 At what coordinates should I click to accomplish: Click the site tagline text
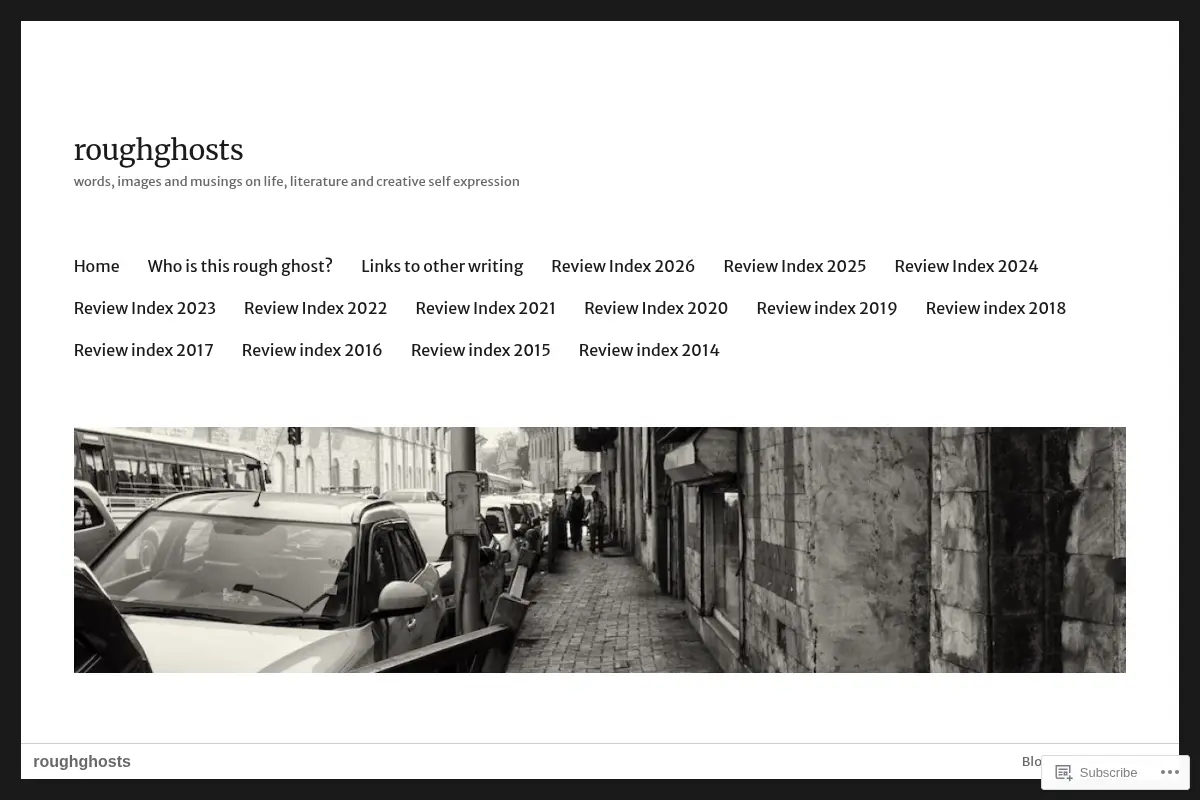click(x=297, y=181)
